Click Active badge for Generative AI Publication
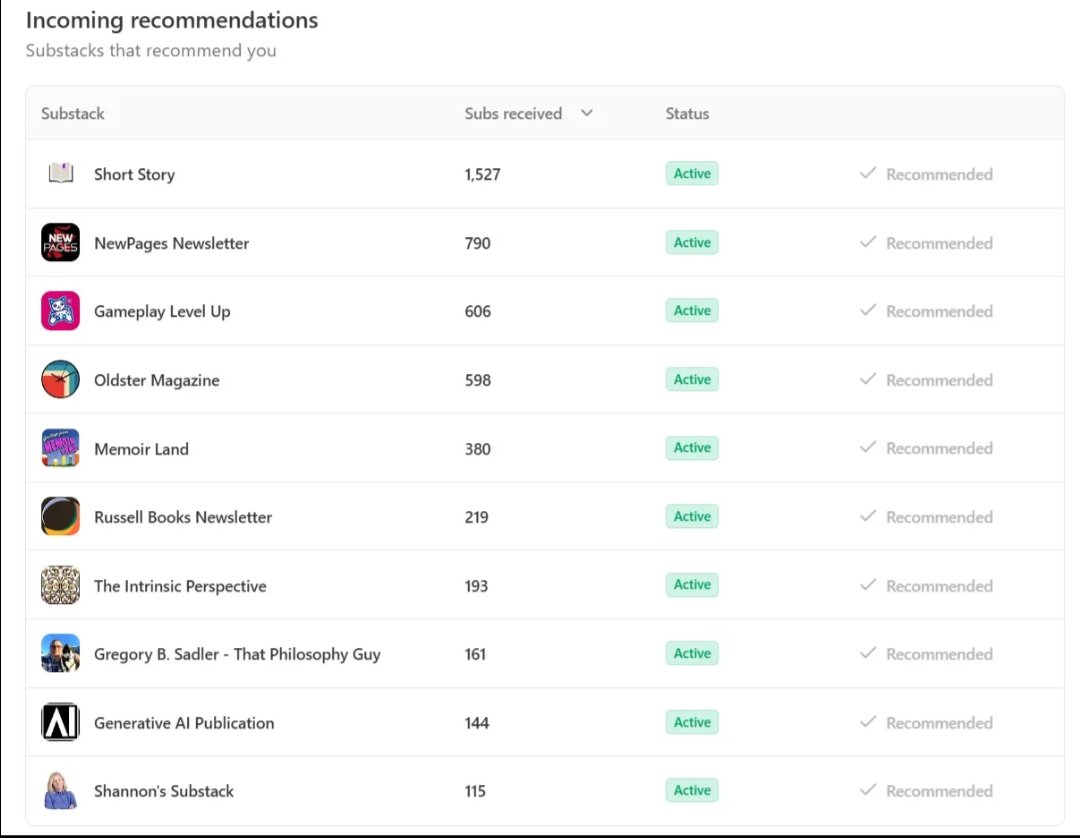The width and height of the screenshot is (1080, 838). tap(692, 722)
